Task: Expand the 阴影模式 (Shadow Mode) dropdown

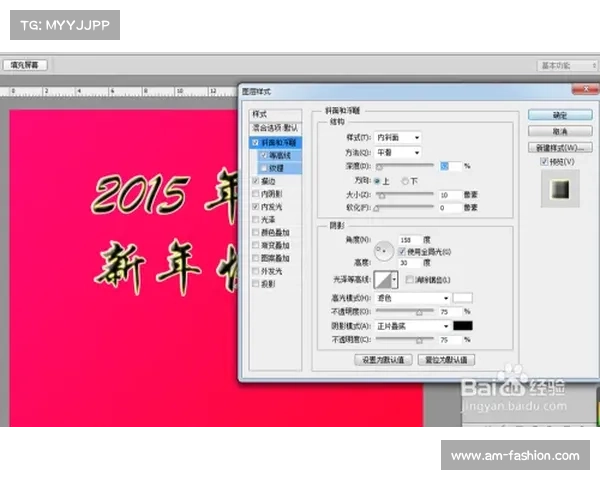Action: pyautogui.click(x=415, y=325)
